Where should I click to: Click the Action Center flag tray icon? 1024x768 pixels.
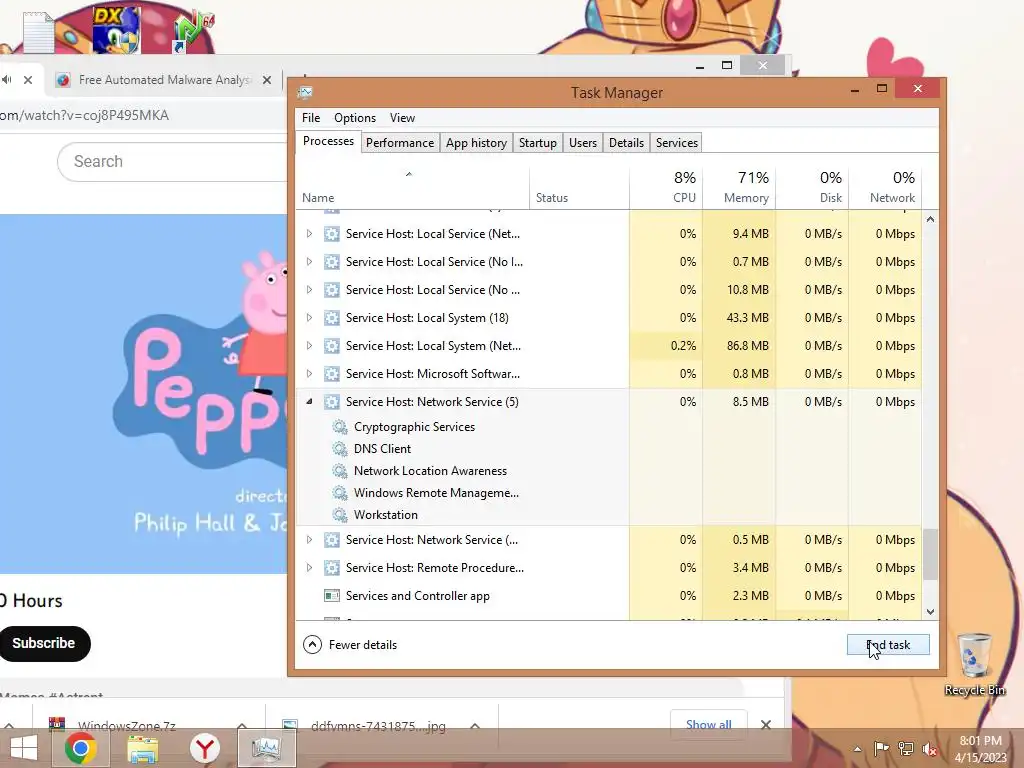(881, 749)
